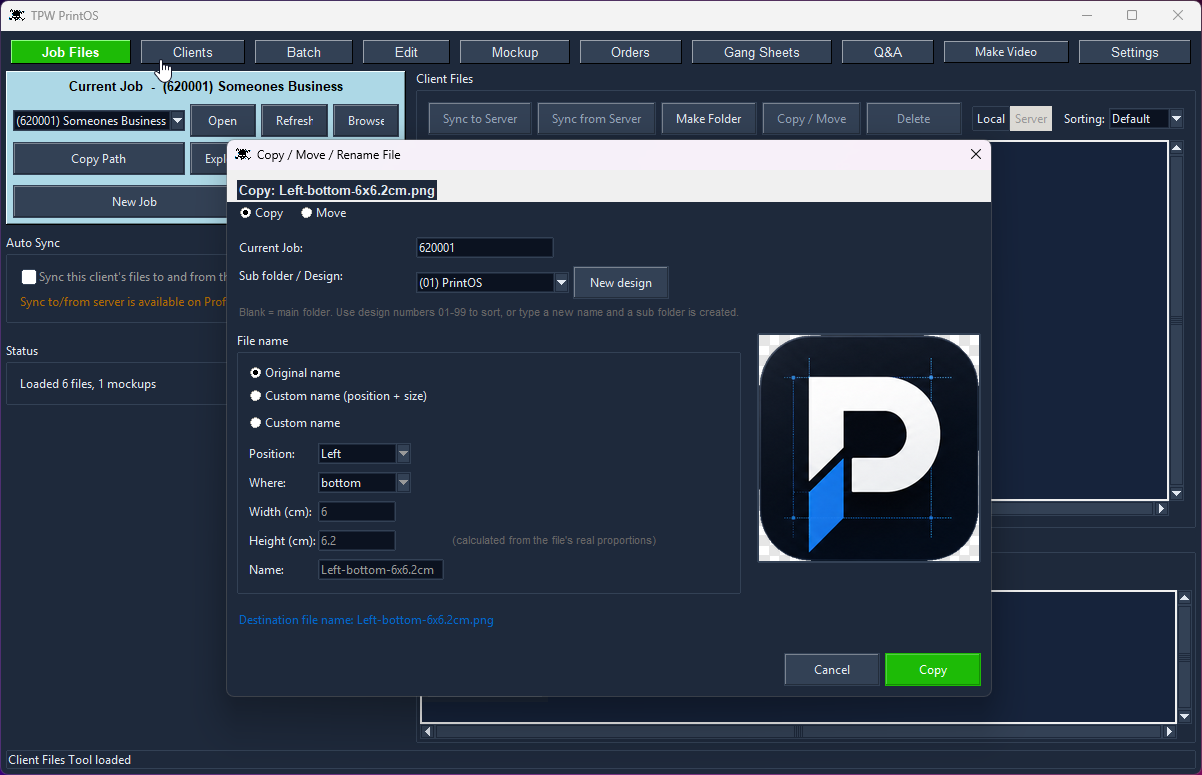Click the Width (cm) input field
1202x775 pixels.
(356, 512)
